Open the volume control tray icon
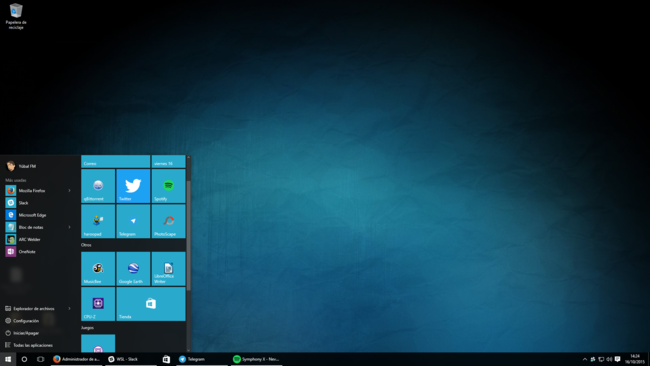 click(609, 359)
